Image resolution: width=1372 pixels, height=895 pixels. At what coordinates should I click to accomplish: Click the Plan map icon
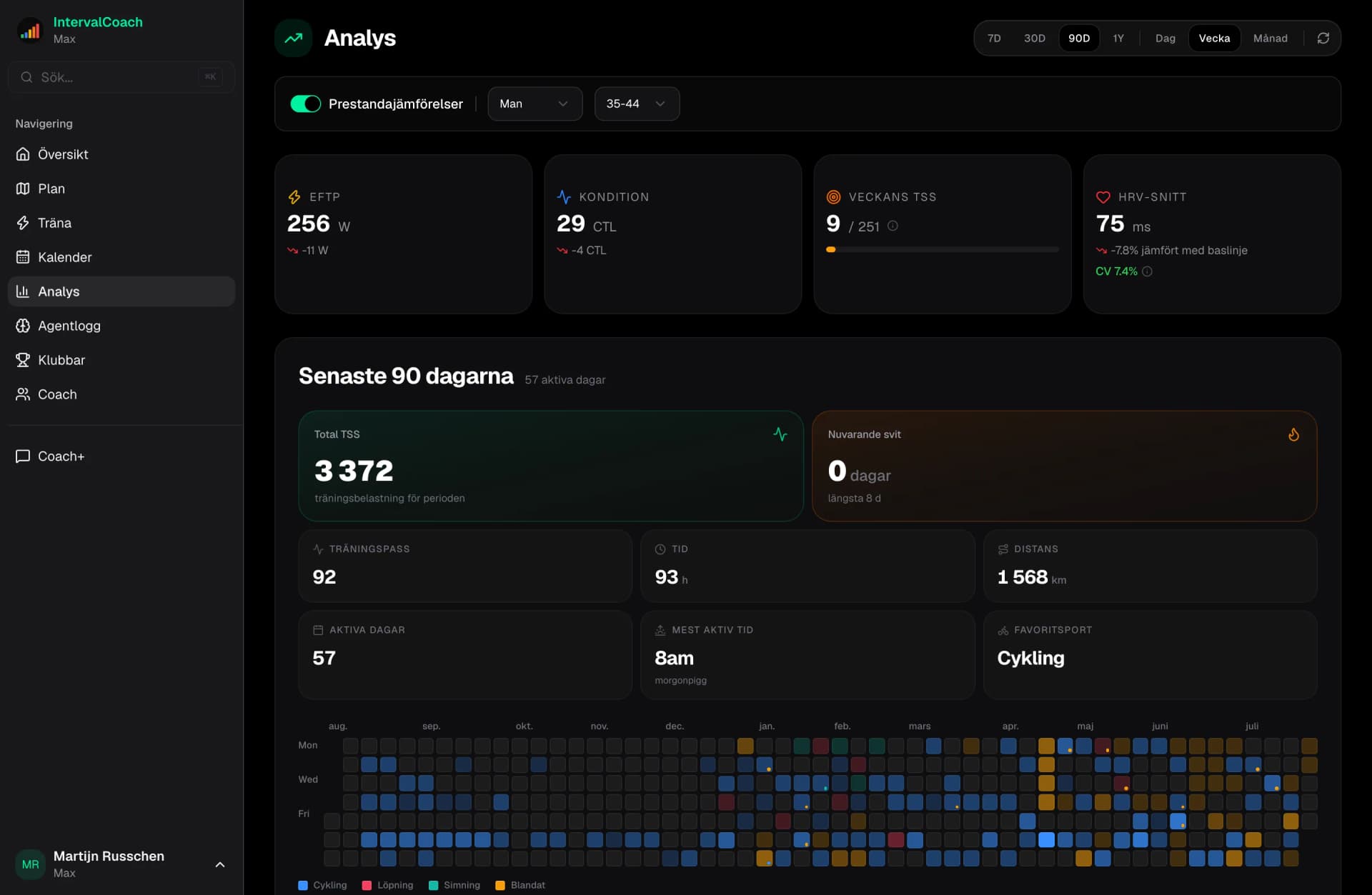(x=23, y=189)
